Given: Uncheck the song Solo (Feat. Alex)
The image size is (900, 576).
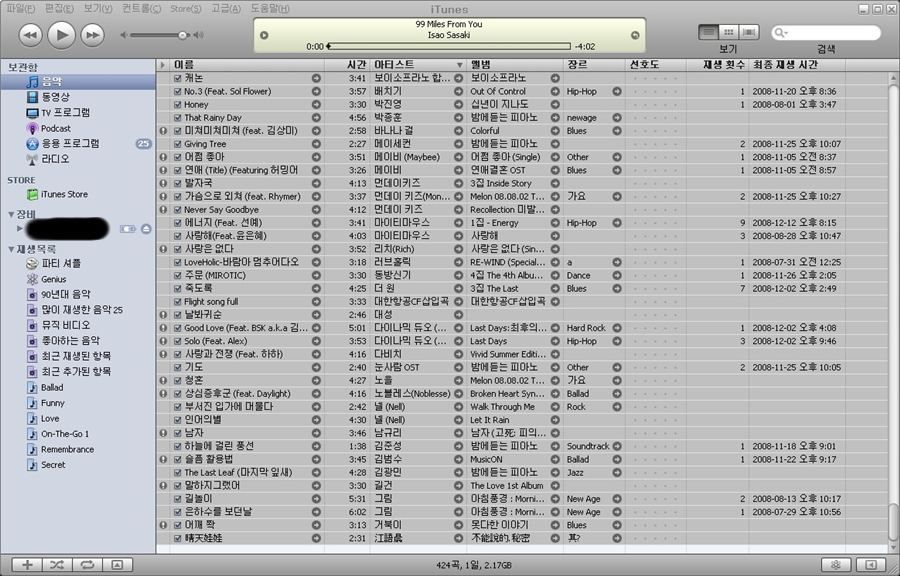Looking at the screenshot, I should [177, 341].
